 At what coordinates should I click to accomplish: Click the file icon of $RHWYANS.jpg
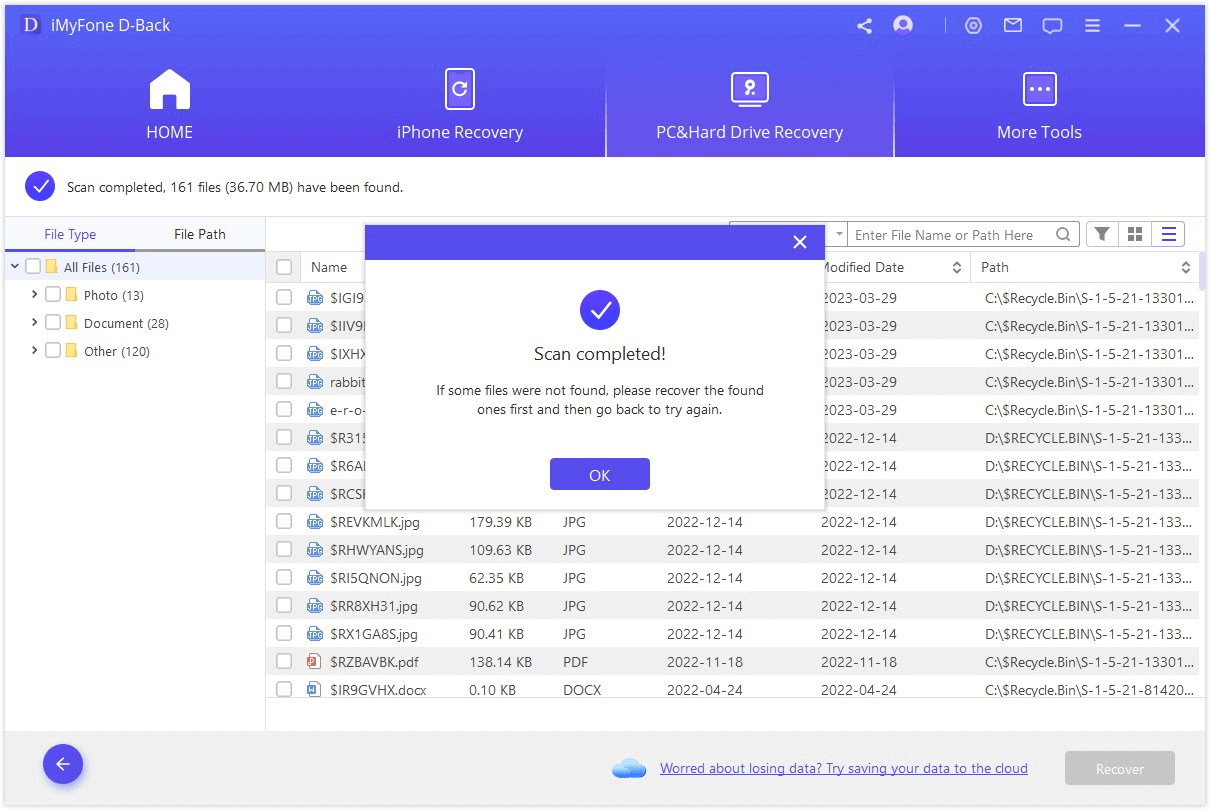(x=314, y=550)
